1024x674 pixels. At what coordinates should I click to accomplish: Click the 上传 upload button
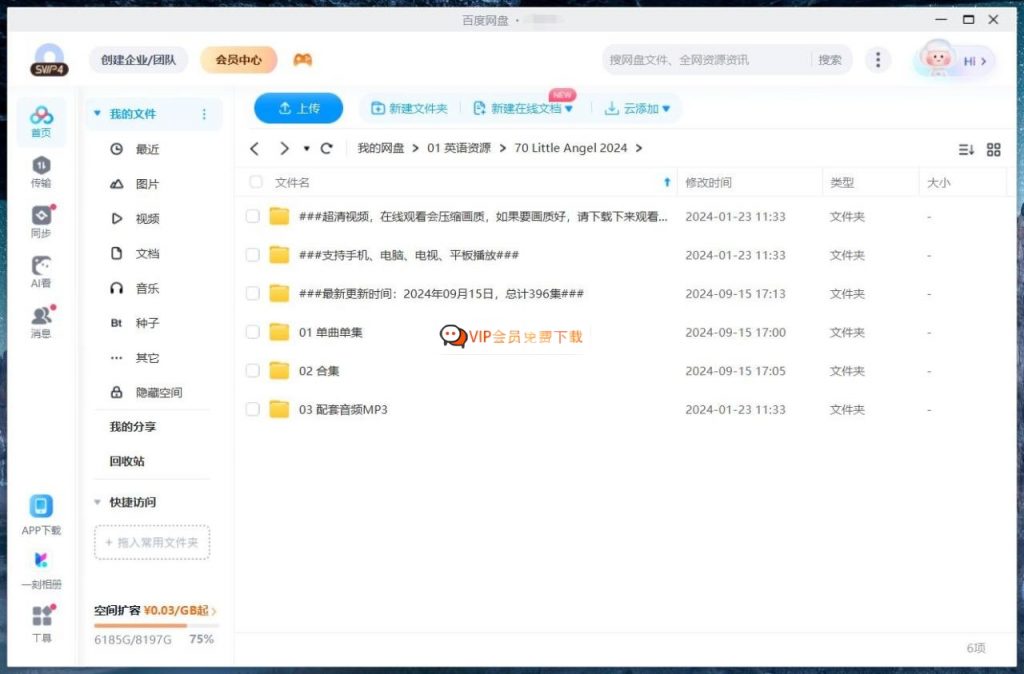pos(298,108)
